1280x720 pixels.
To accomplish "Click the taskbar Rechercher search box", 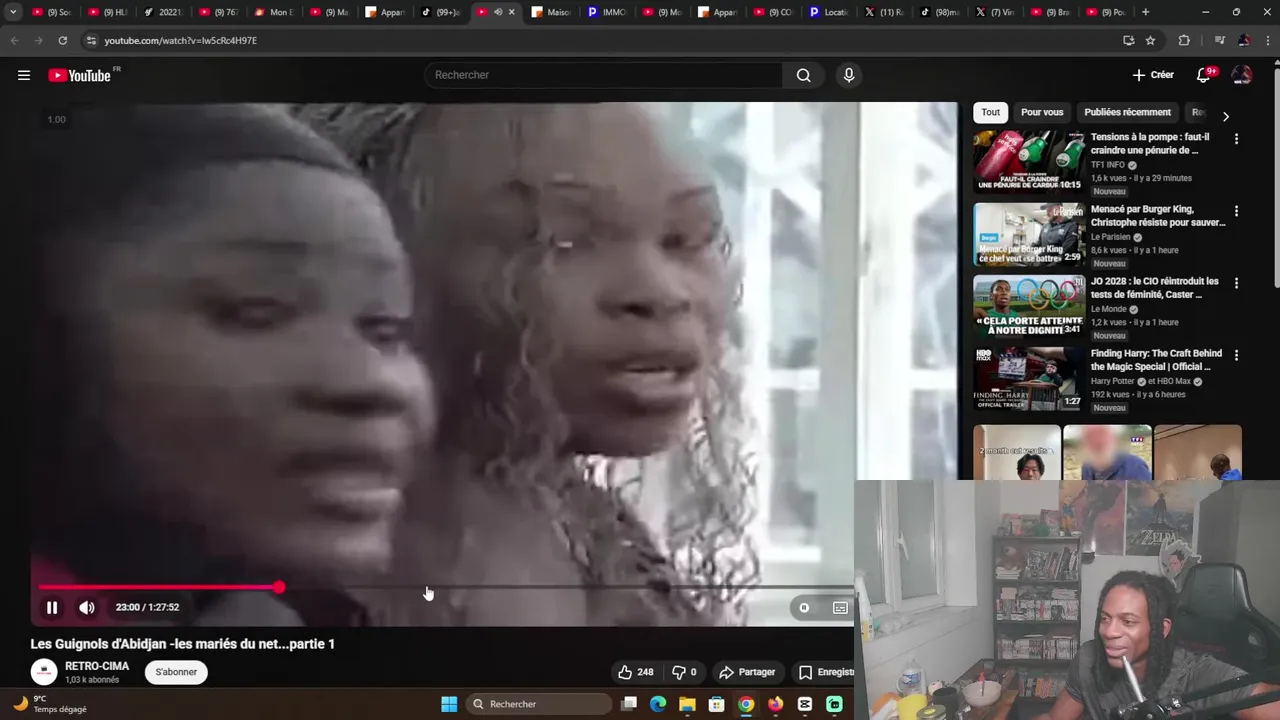I will 540,704.
